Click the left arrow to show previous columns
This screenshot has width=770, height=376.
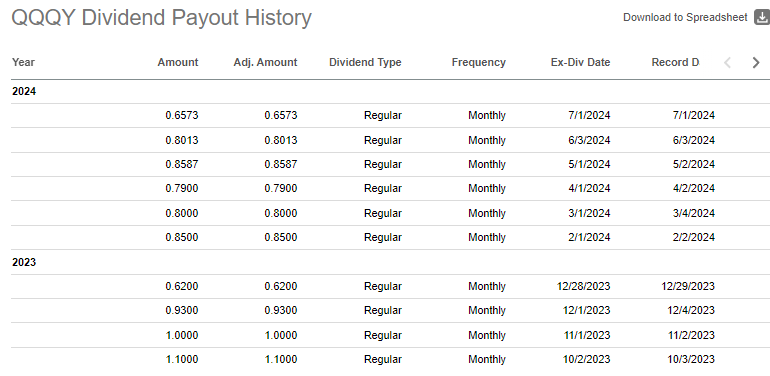point(728,62)
